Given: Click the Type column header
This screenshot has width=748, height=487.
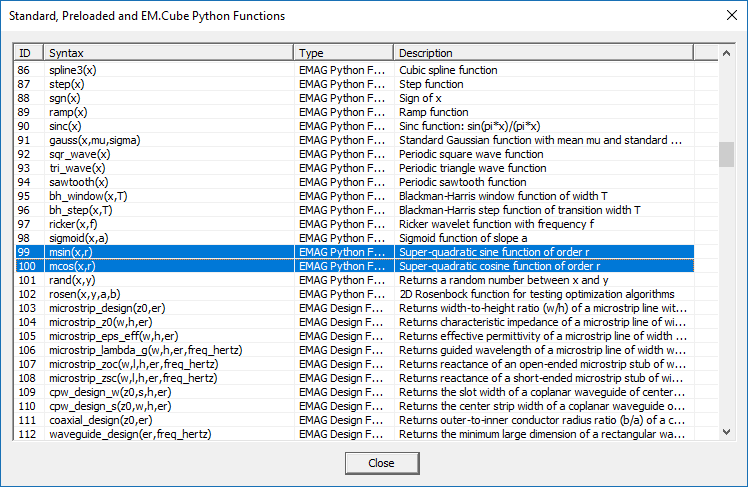Looking at the screenshot, I should point(343,52).
